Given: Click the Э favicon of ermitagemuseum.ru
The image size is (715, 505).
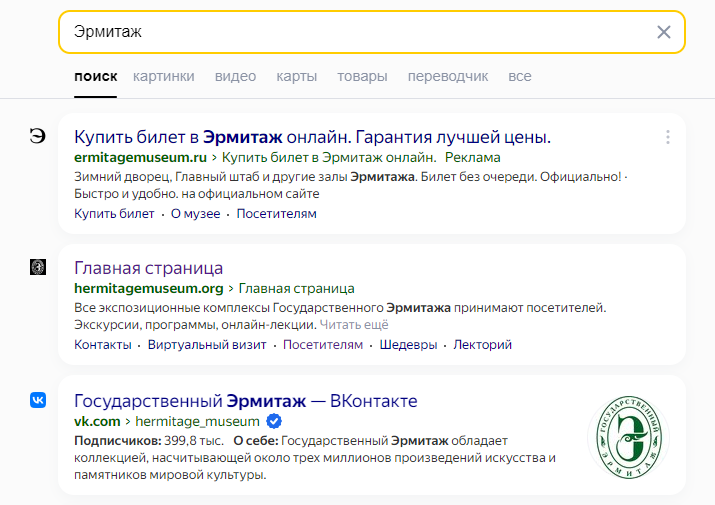Looking at the screenshot, I should [38, 135].
